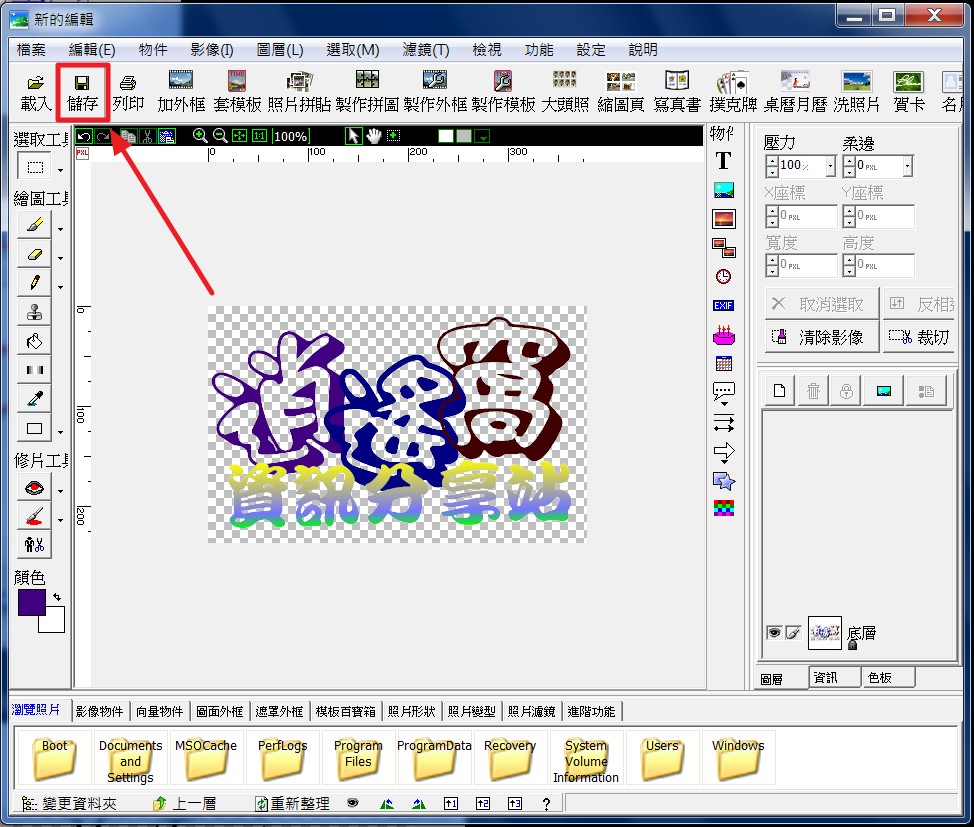This screenshot has height=827, width=974.
Task: Click the zoom in magnifier icon
Action: point(199,136)
